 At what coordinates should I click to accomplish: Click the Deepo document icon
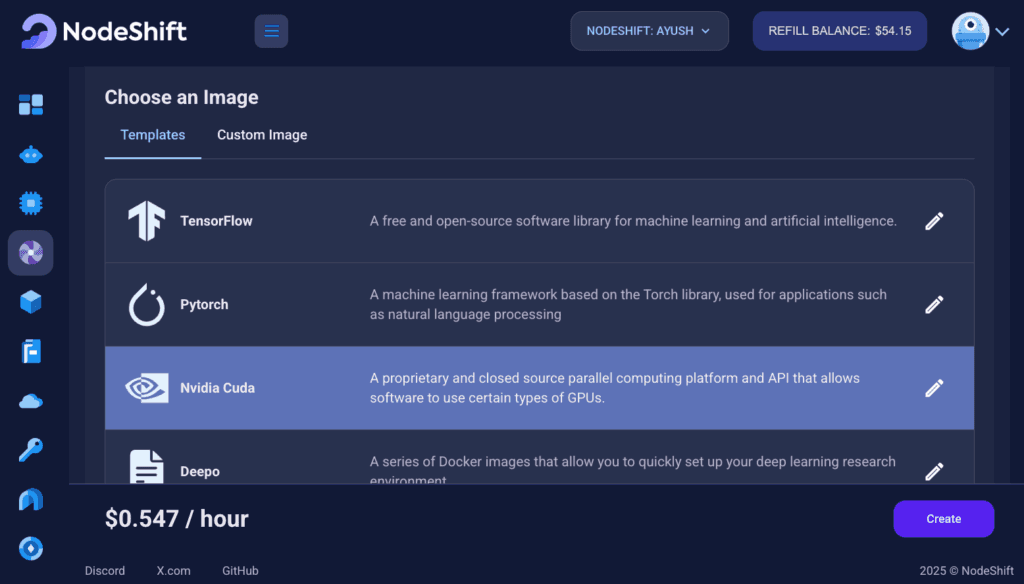146,467
